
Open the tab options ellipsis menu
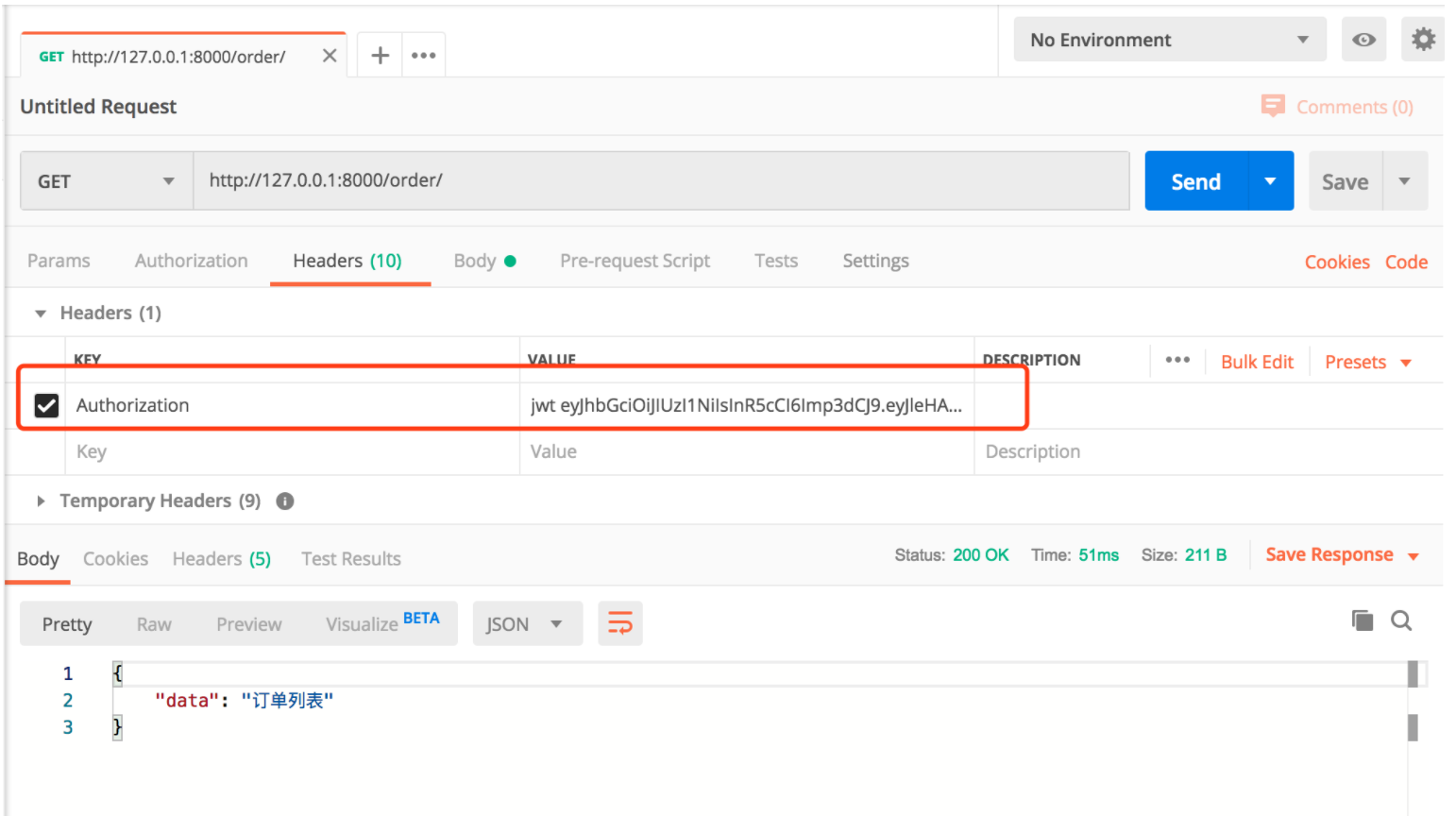(x=424, y=56)
